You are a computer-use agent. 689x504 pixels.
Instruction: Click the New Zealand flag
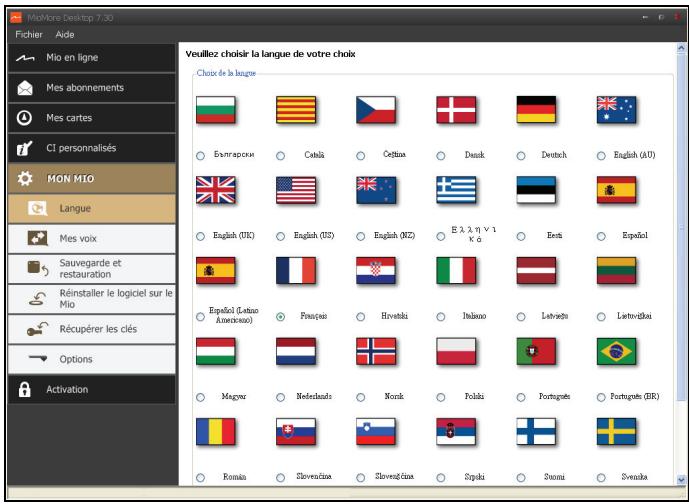tap(376, 190)
